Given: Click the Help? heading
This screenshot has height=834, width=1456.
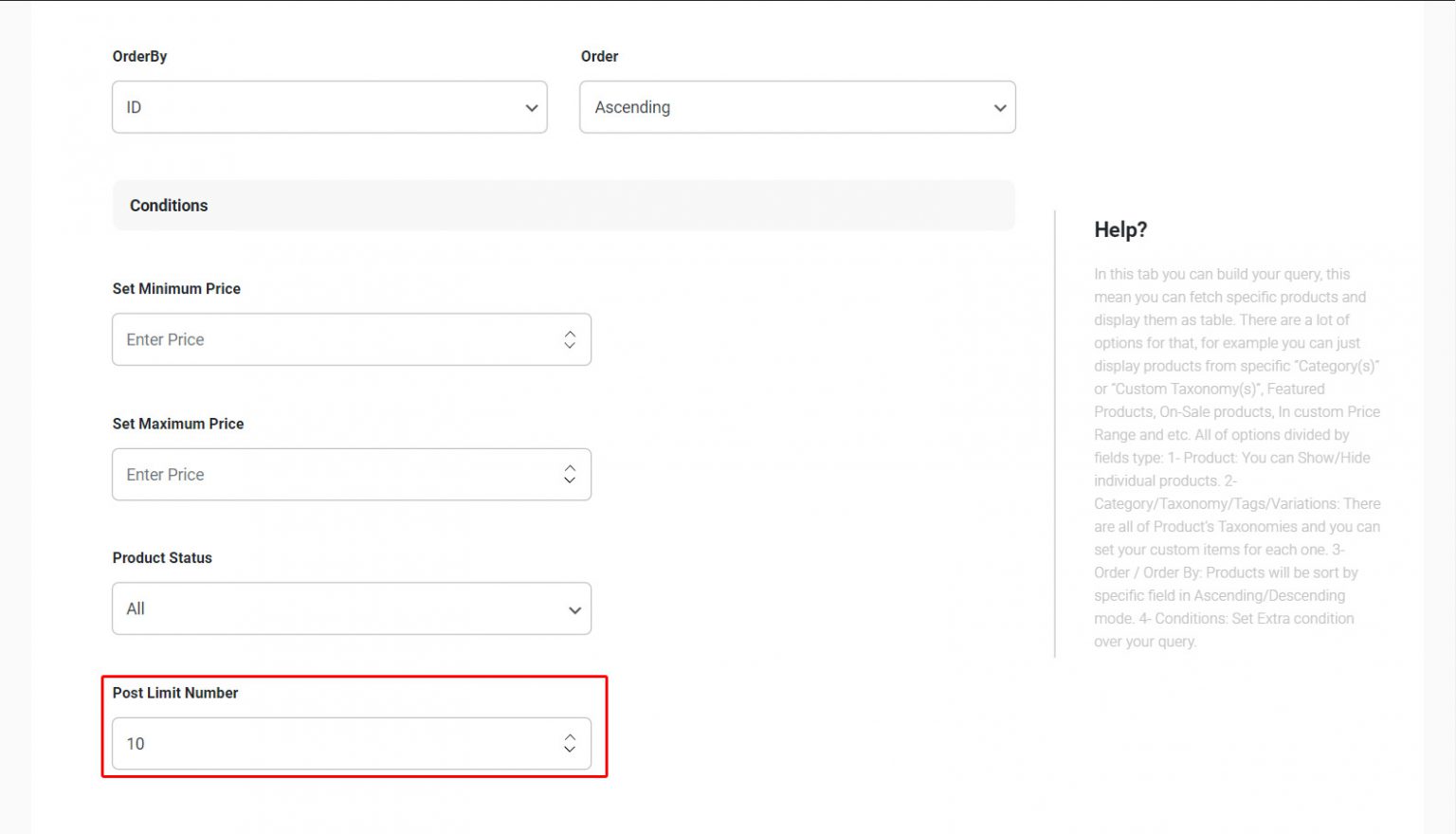Looking at the screenshot, I should [x=1120, y=229].
